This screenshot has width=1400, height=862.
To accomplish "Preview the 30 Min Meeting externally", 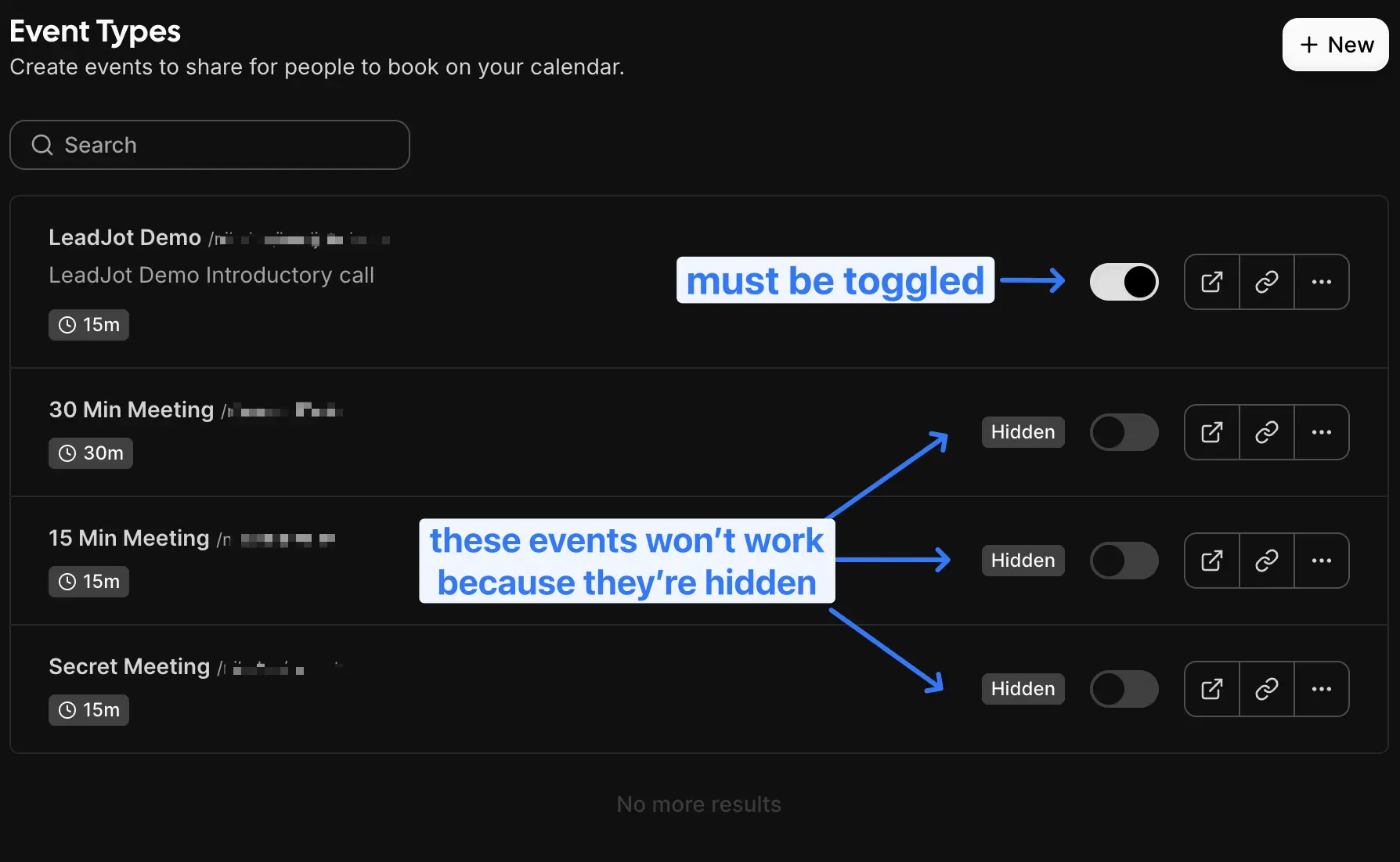I will [x=1211, y=431].
